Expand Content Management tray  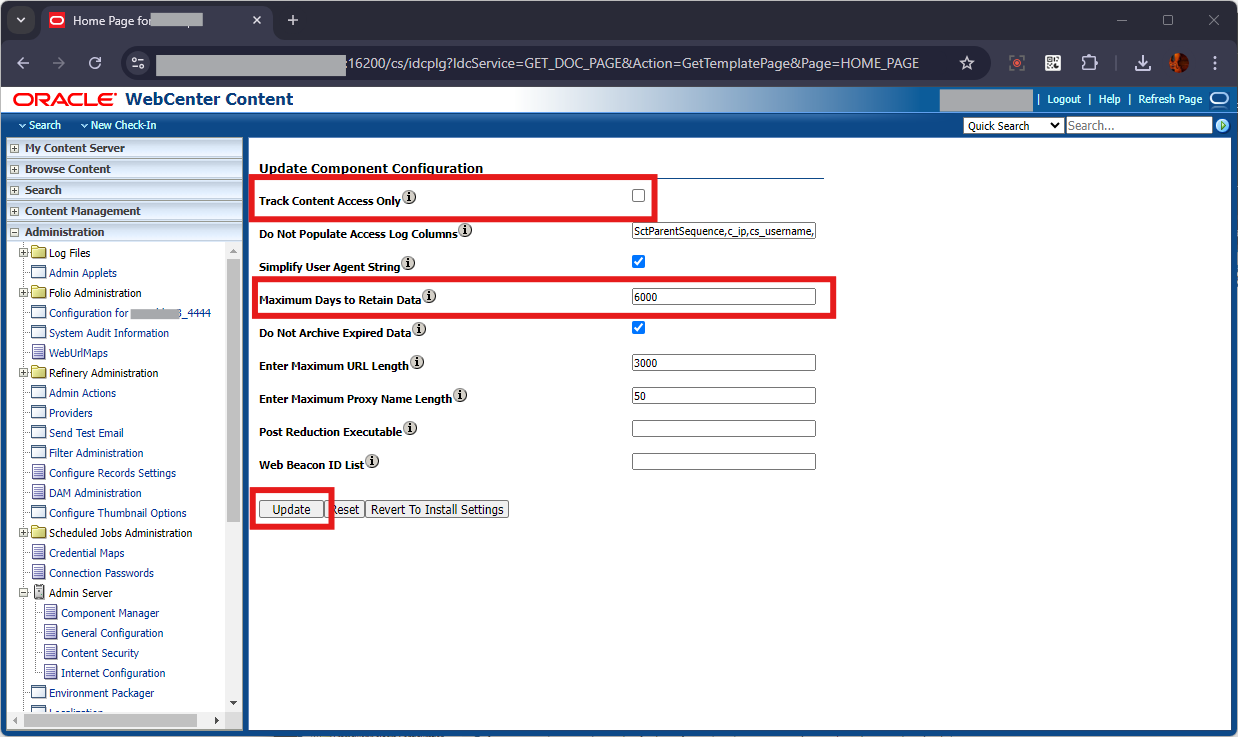[x=15, y=211]
